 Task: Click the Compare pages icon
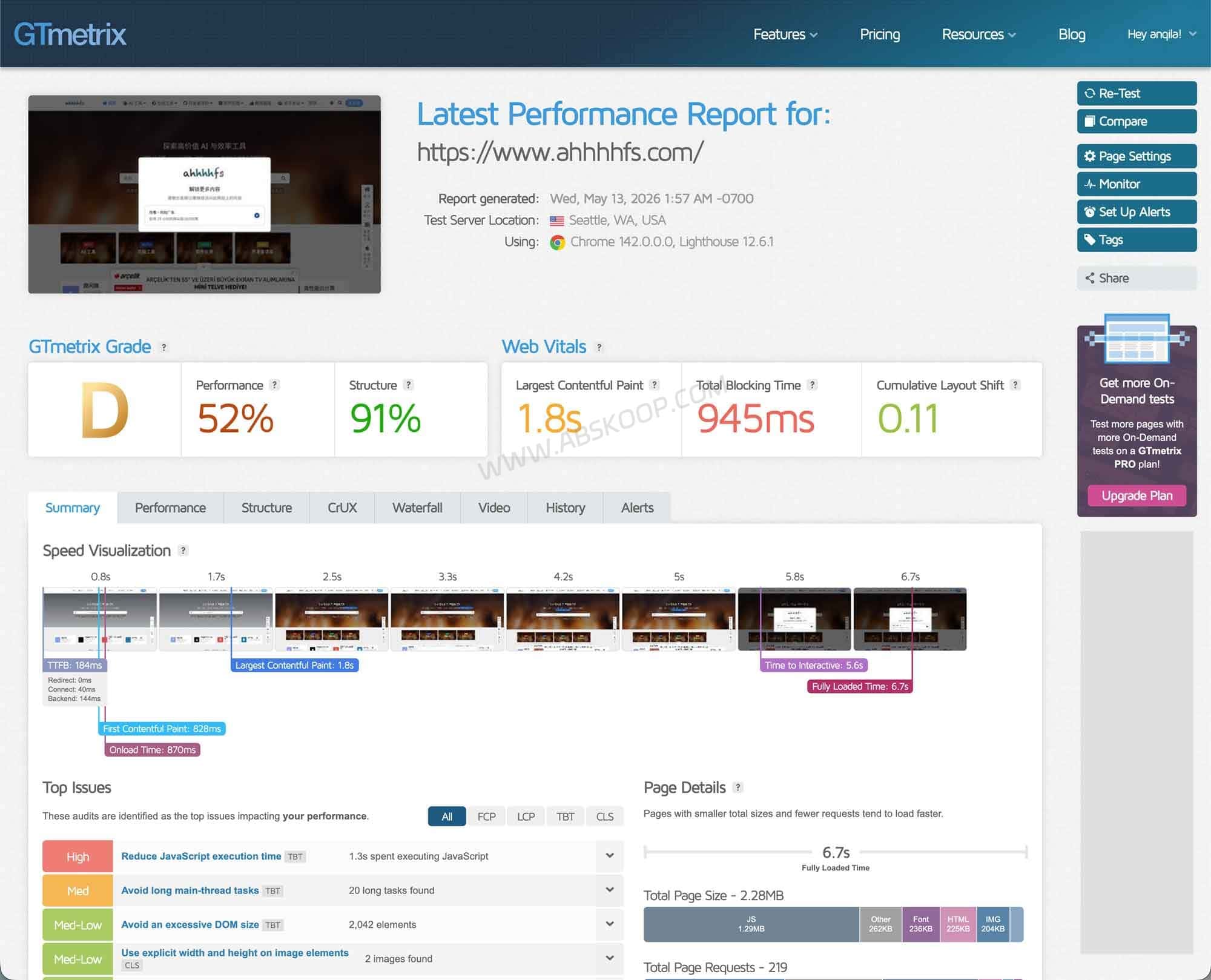1089,121
